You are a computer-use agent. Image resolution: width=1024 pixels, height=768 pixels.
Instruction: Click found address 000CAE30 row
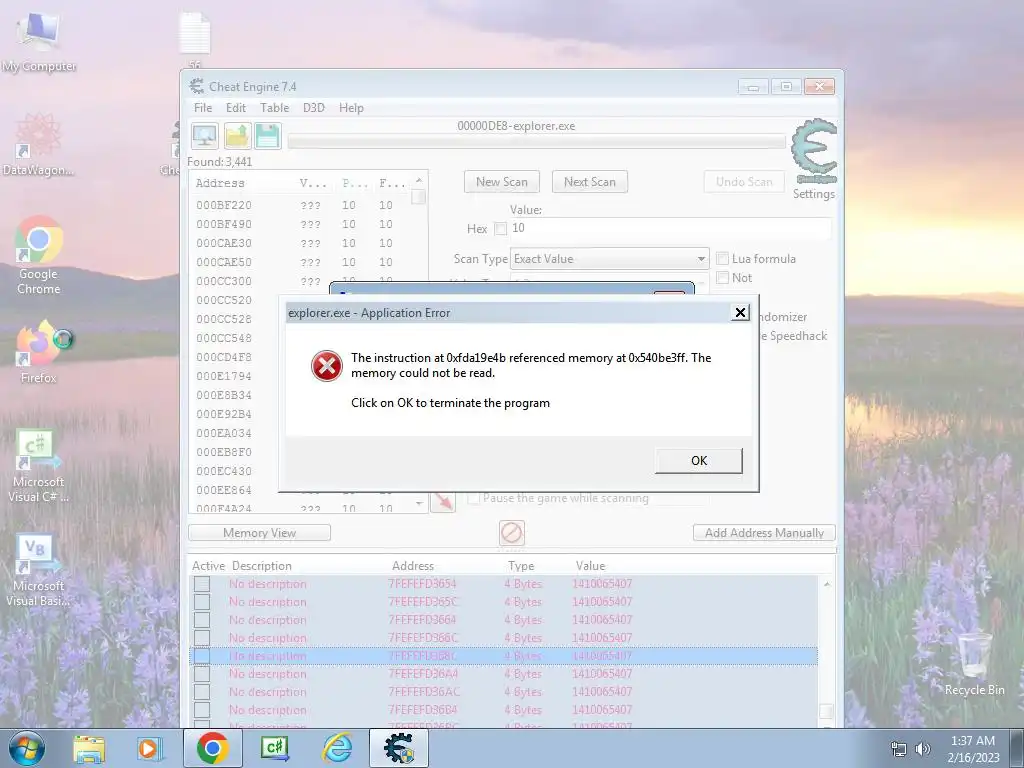click(x=300, y=243)
